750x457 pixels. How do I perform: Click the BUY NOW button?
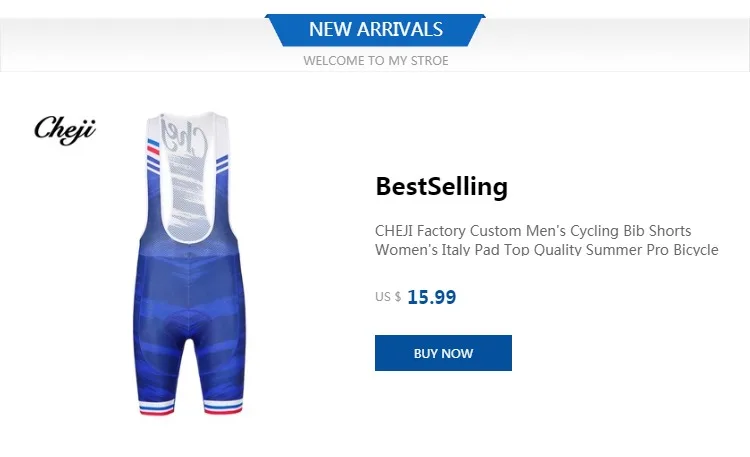[x=443, y=353]
